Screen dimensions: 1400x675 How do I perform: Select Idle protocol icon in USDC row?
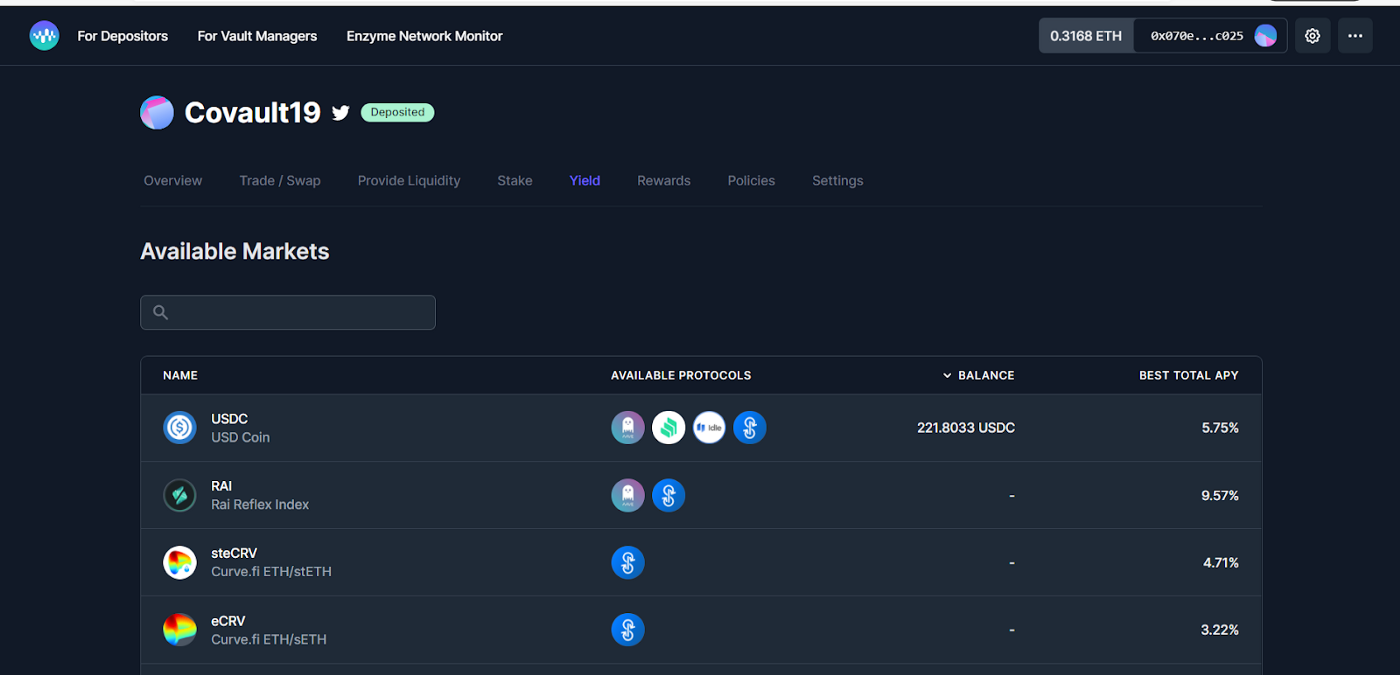pyautogui.click(x=709, y=428)
